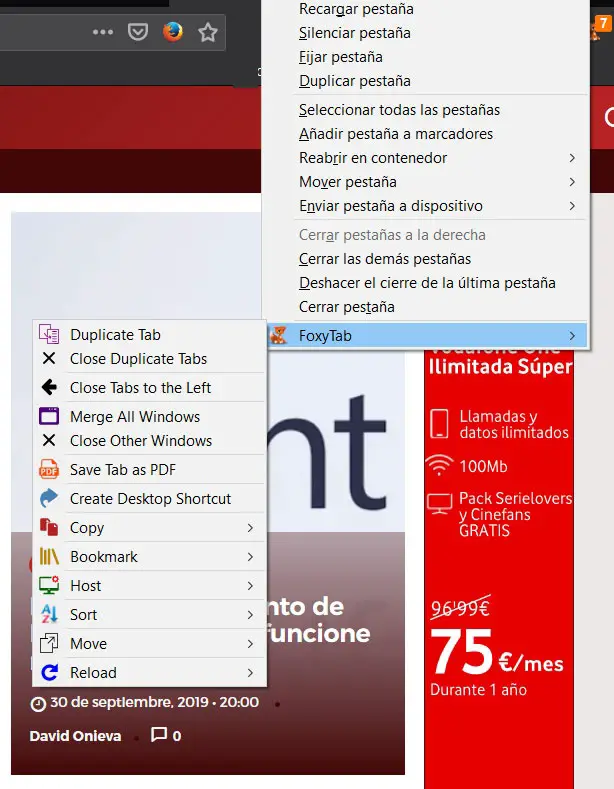Click the A-Z Sort icon
This screenshot has width=614, height=789.
coord(49,614)
